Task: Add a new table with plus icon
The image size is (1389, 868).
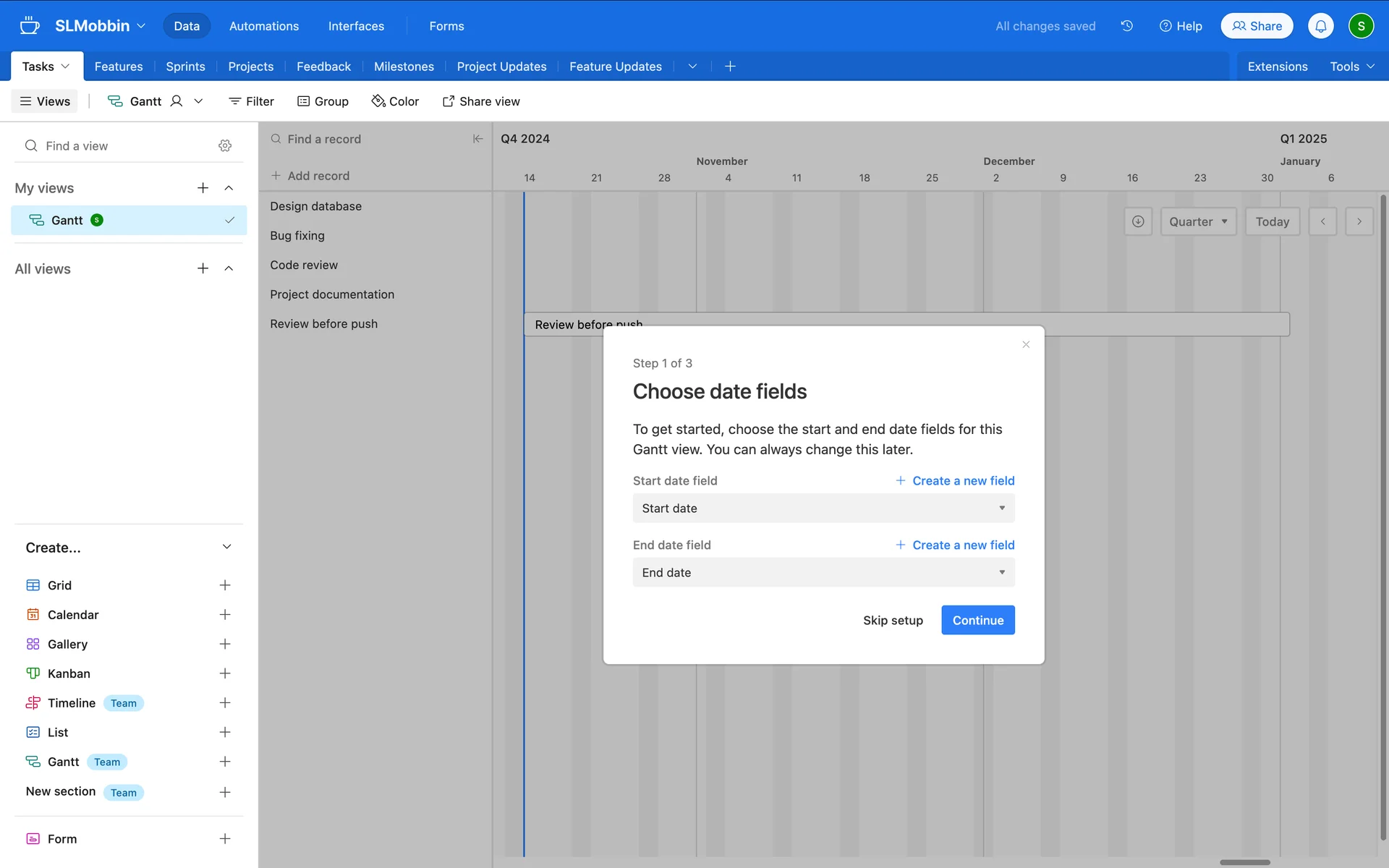Action: [730, 67]
